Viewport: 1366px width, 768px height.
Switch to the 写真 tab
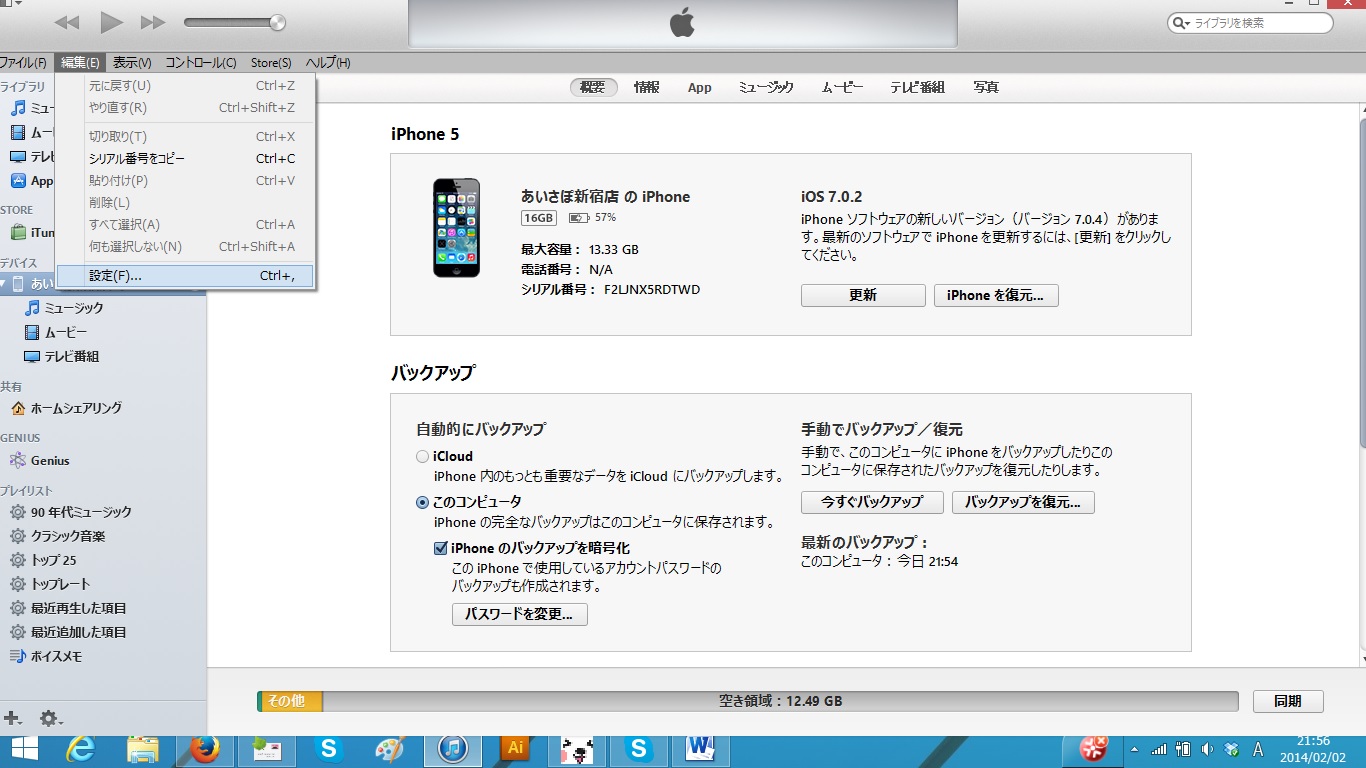pos(986,87)
